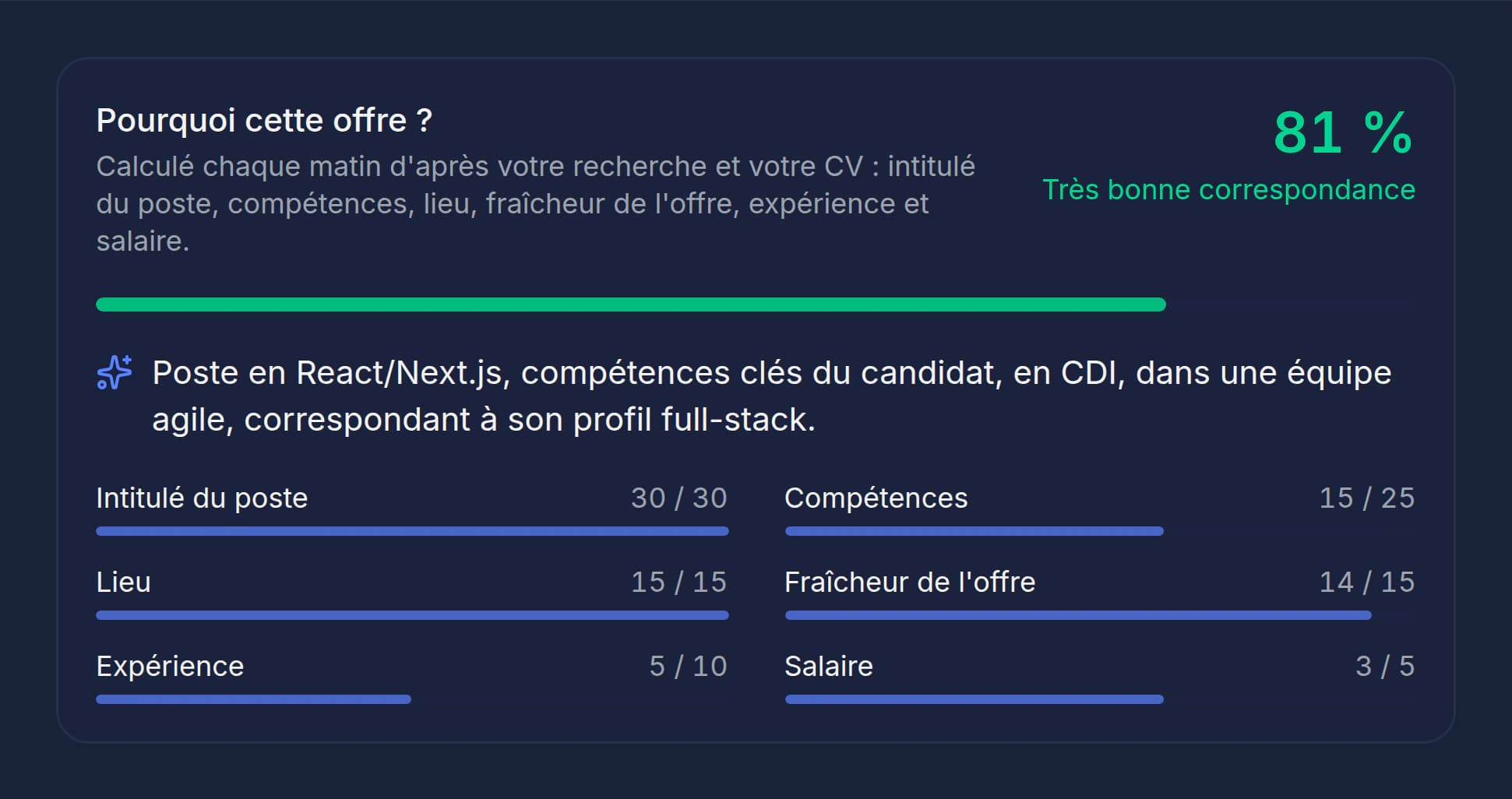The image size is (1512, 799).
Task: Click the React/Next.js AI summary text
Action: point(771,396)
